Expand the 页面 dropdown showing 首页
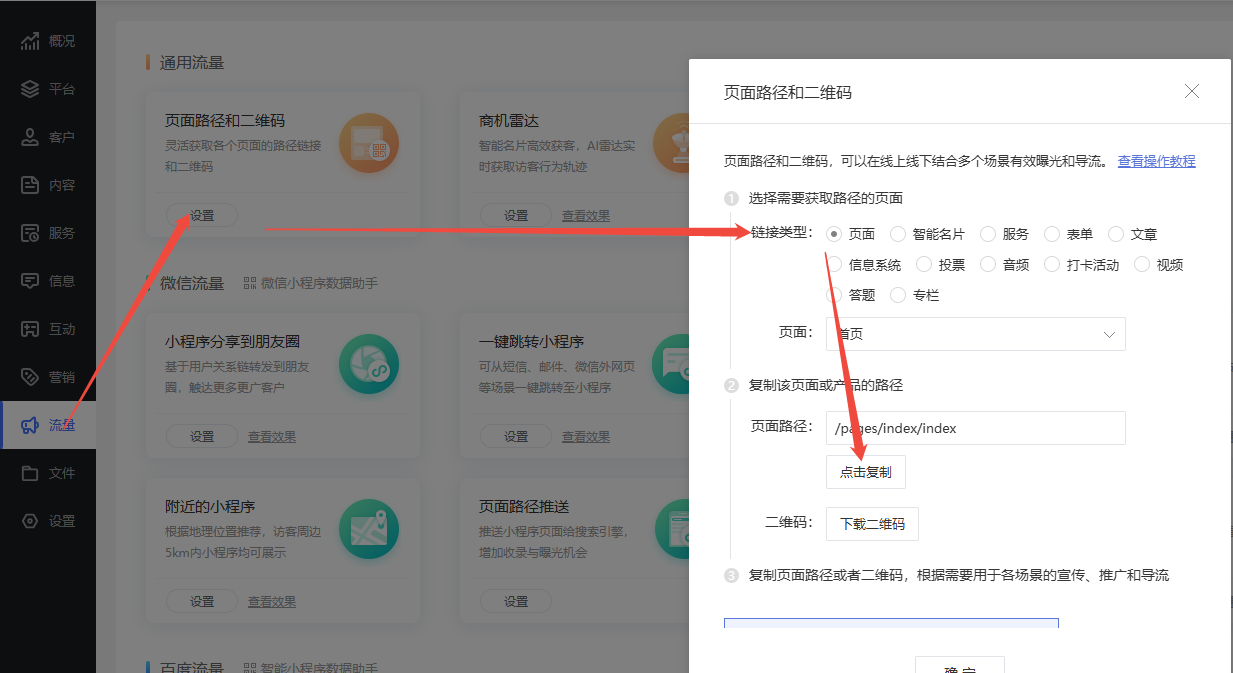Image resolution: width=1233 pixels, height=673 pixels. coord(975,334)
